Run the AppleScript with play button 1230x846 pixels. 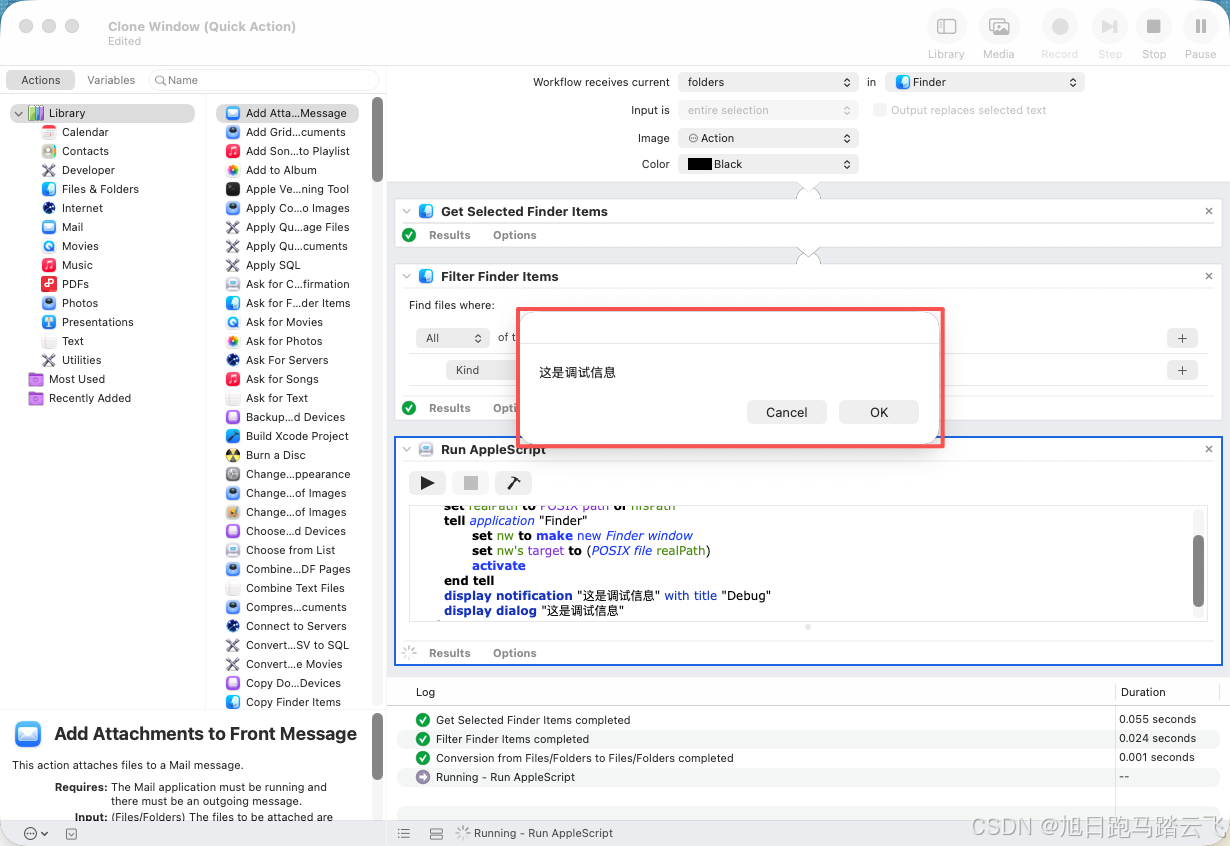[427, 483]
